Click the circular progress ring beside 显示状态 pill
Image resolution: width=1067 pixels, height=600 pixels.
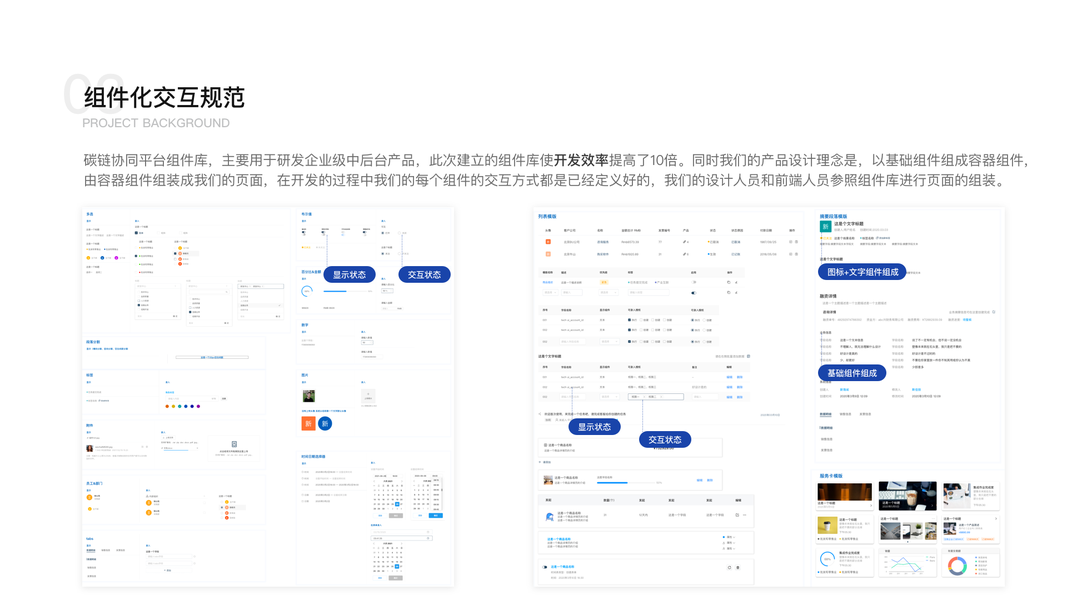point(307,291)
